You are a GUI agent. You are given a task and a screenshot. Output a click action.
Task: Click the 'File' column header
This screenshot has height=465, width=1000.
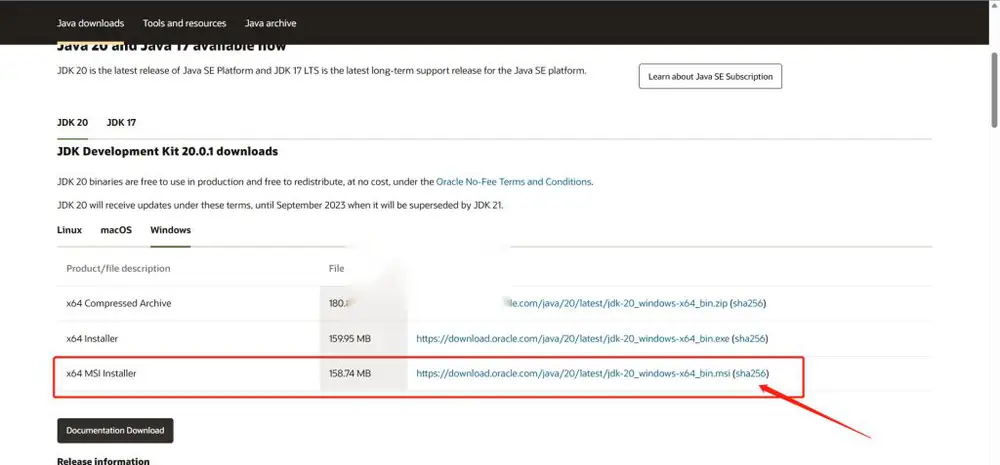point(336,269)
